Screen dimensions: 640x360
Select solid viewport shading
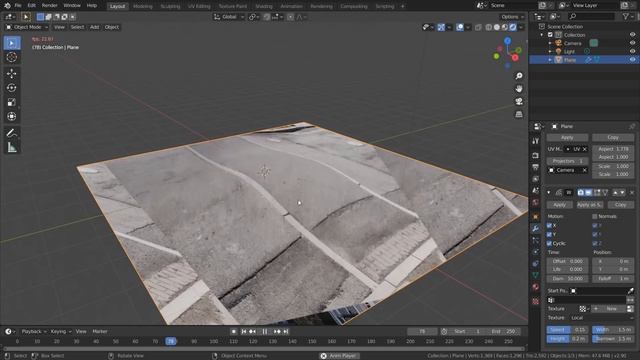click(x=497, y=27)
